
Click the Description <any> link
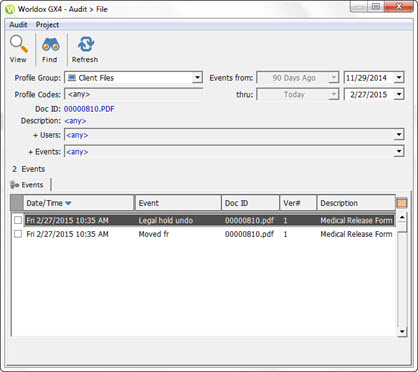coord(75,121)
